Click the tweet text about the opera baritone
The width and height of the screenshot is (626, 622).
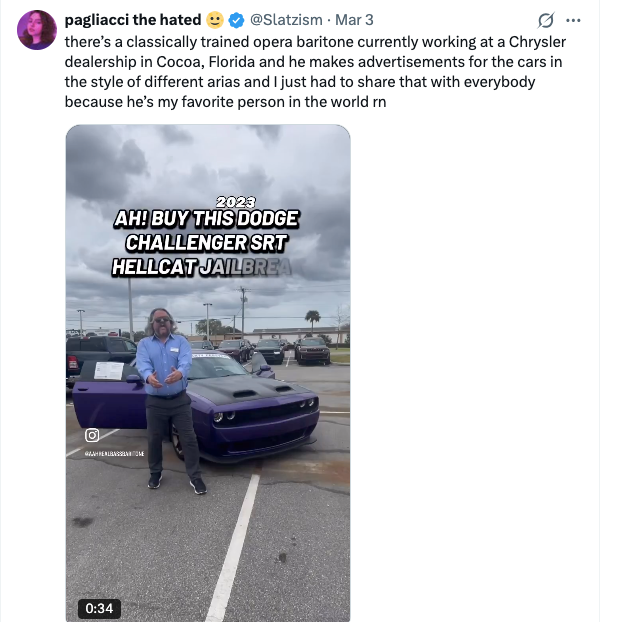315,72
